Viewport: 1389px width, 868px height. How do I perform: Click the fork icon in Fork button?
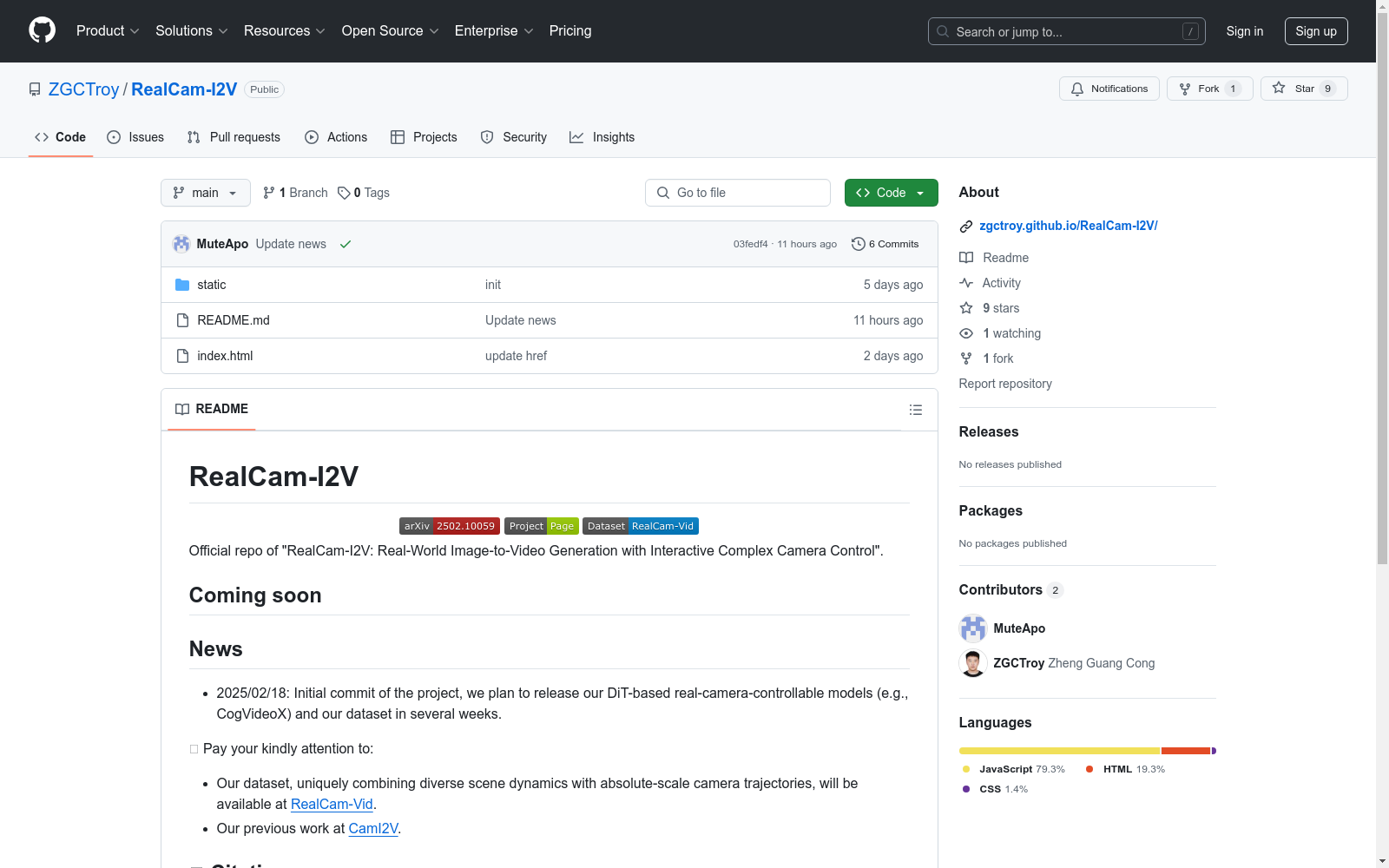[1185, 89]
